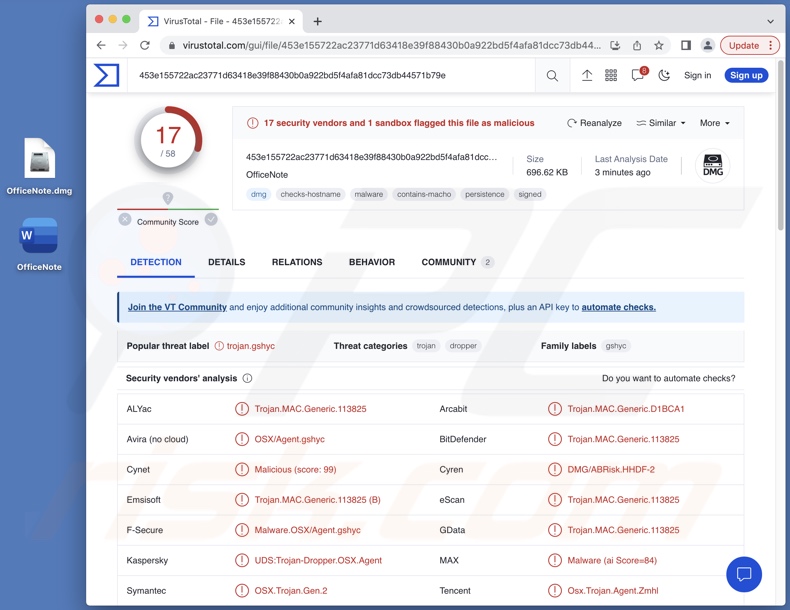Expand the More dropdown
The image size is (790, 610).
point(714,123)
